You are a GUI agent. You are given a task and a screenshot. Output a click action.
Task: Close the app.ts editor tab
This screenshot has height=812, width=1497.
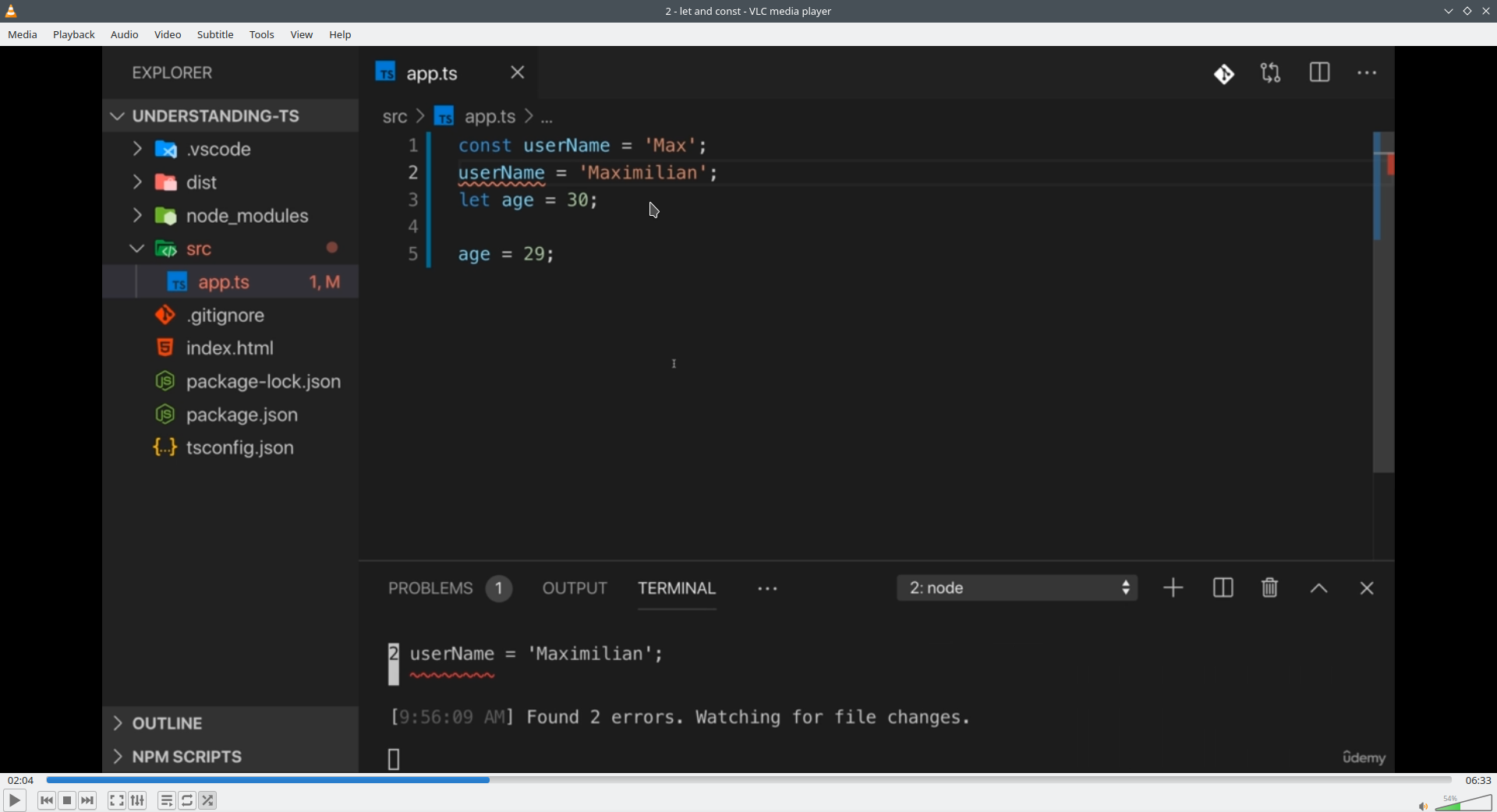click(518, 72)
